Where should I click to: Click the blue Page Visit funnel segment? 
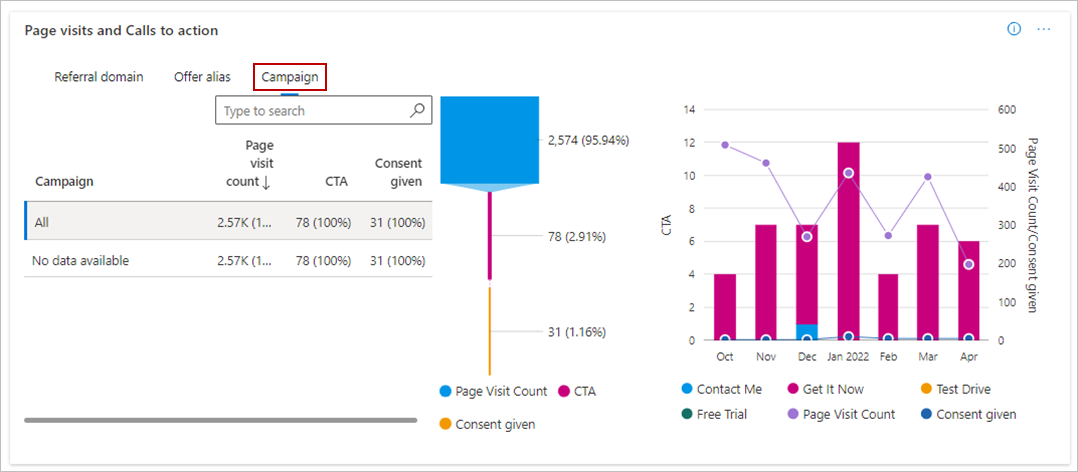tap(490, 140)
